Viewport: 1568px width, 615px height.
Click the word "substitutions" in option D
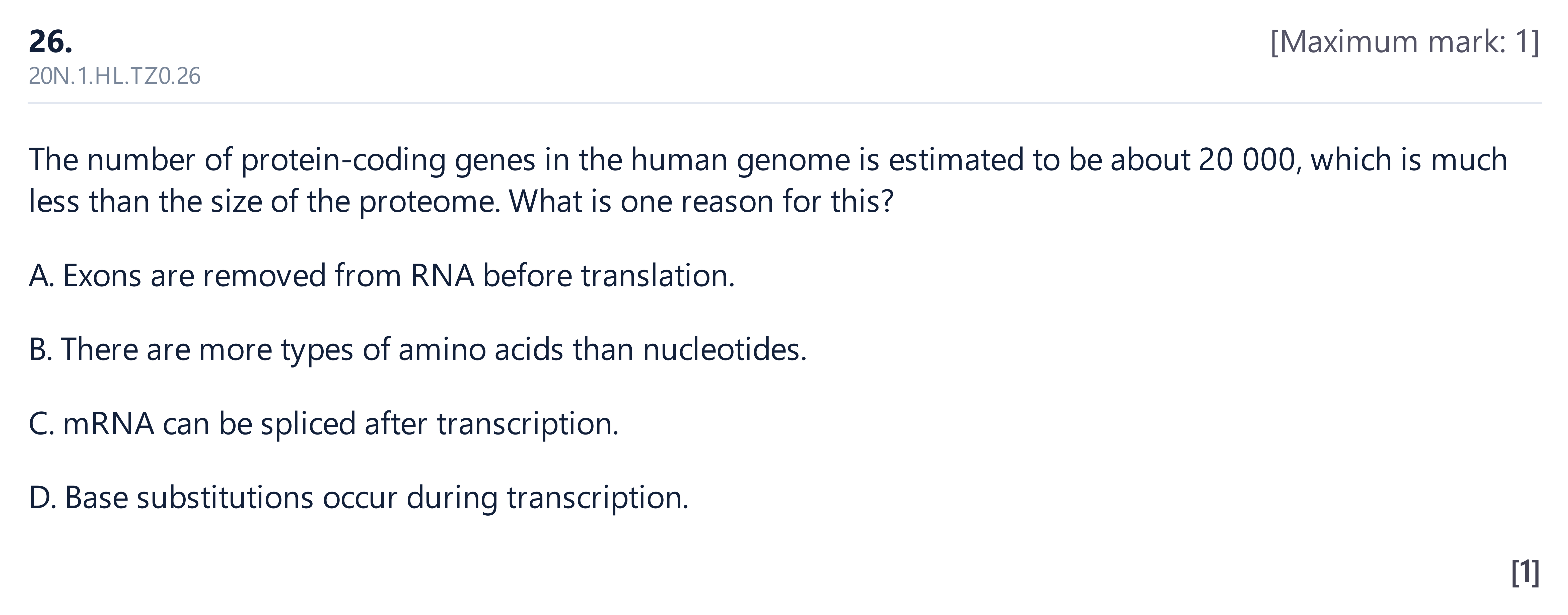point(225,498)
